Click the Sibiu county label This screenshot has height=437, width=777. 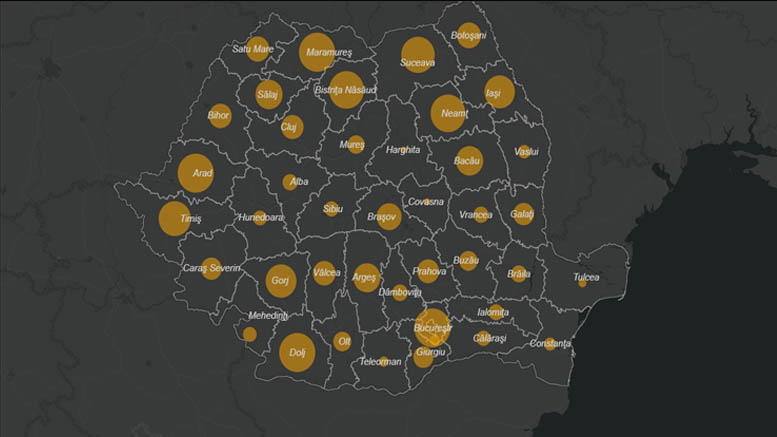click(x=333, y=208)
